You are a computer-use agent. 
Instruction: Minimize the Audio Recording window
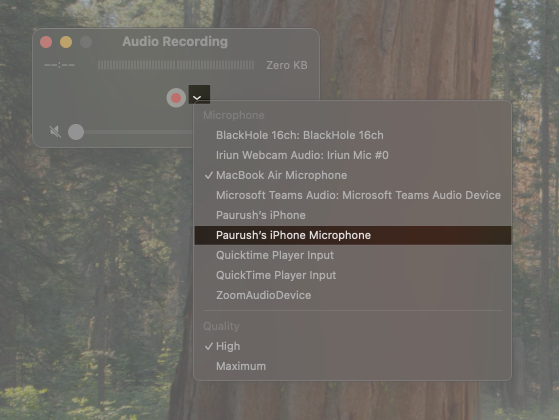tap(66, 42)
